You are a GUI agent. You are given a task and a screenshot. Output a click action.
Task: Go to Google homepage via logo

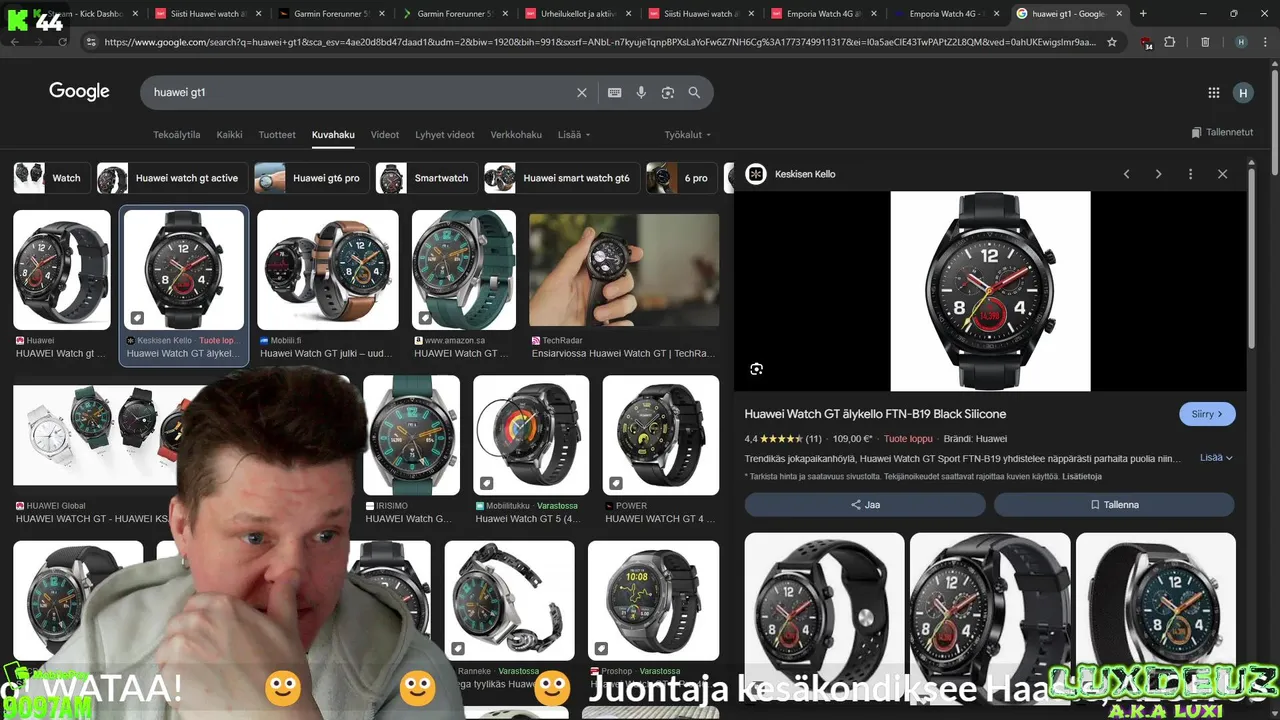tap(79, 92)
